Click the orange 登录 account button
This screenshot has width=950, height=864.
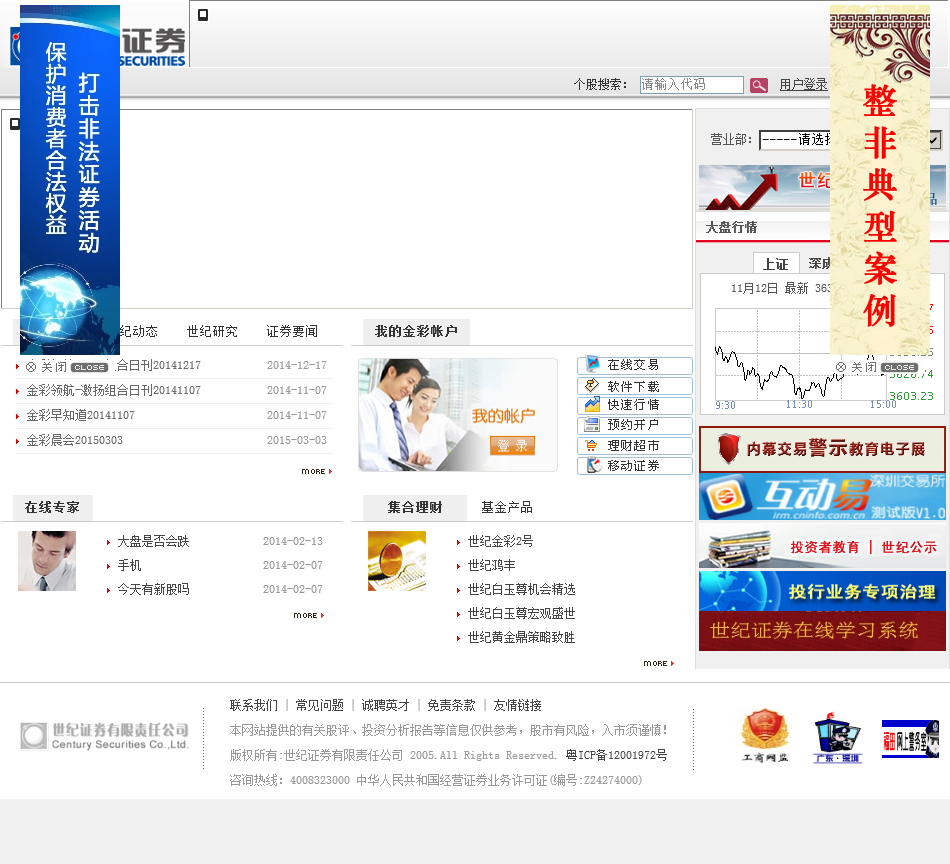[512, 446]
